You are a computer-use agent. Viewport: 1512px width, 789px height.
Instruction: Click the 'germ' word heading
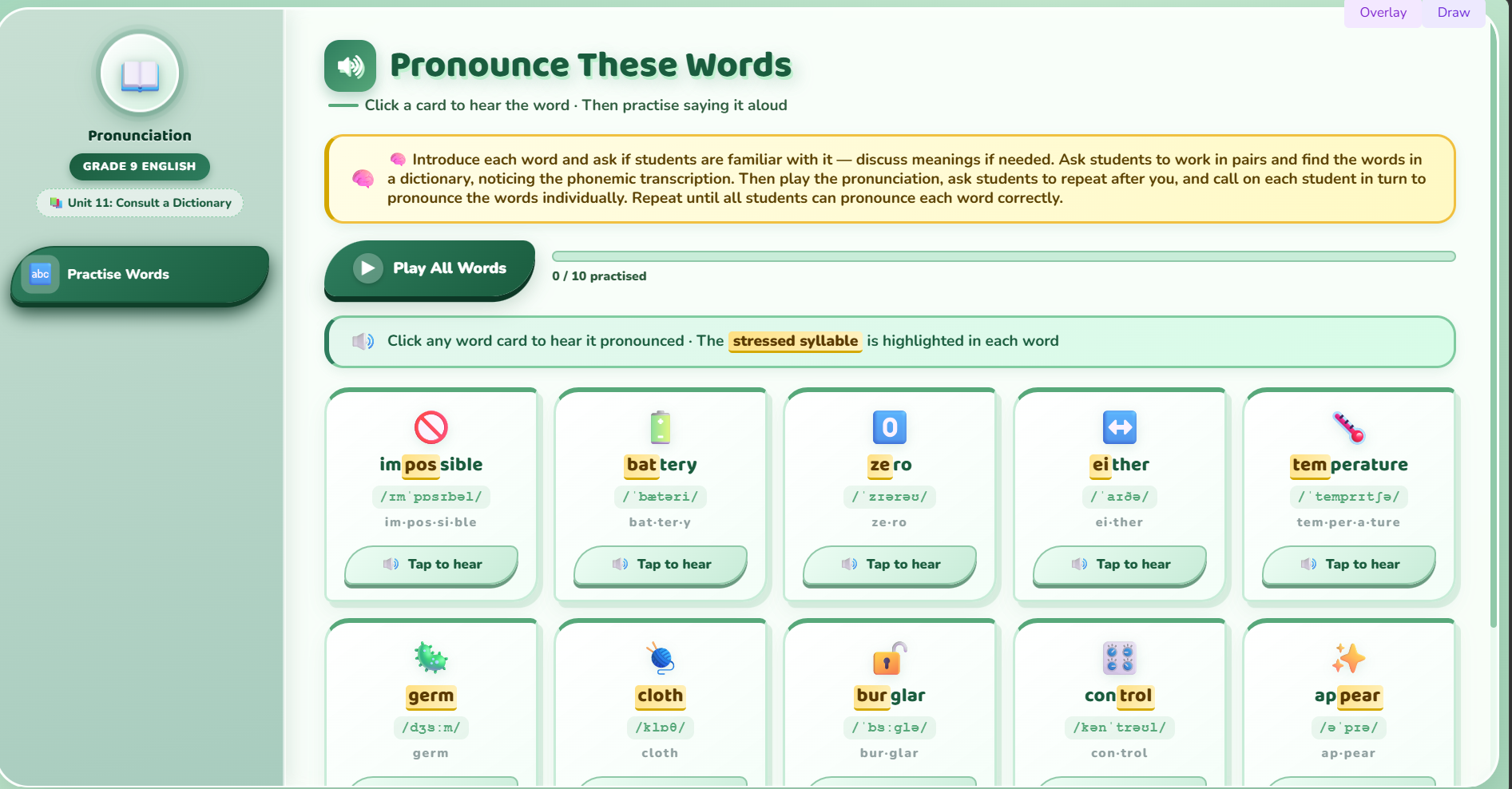431,696
